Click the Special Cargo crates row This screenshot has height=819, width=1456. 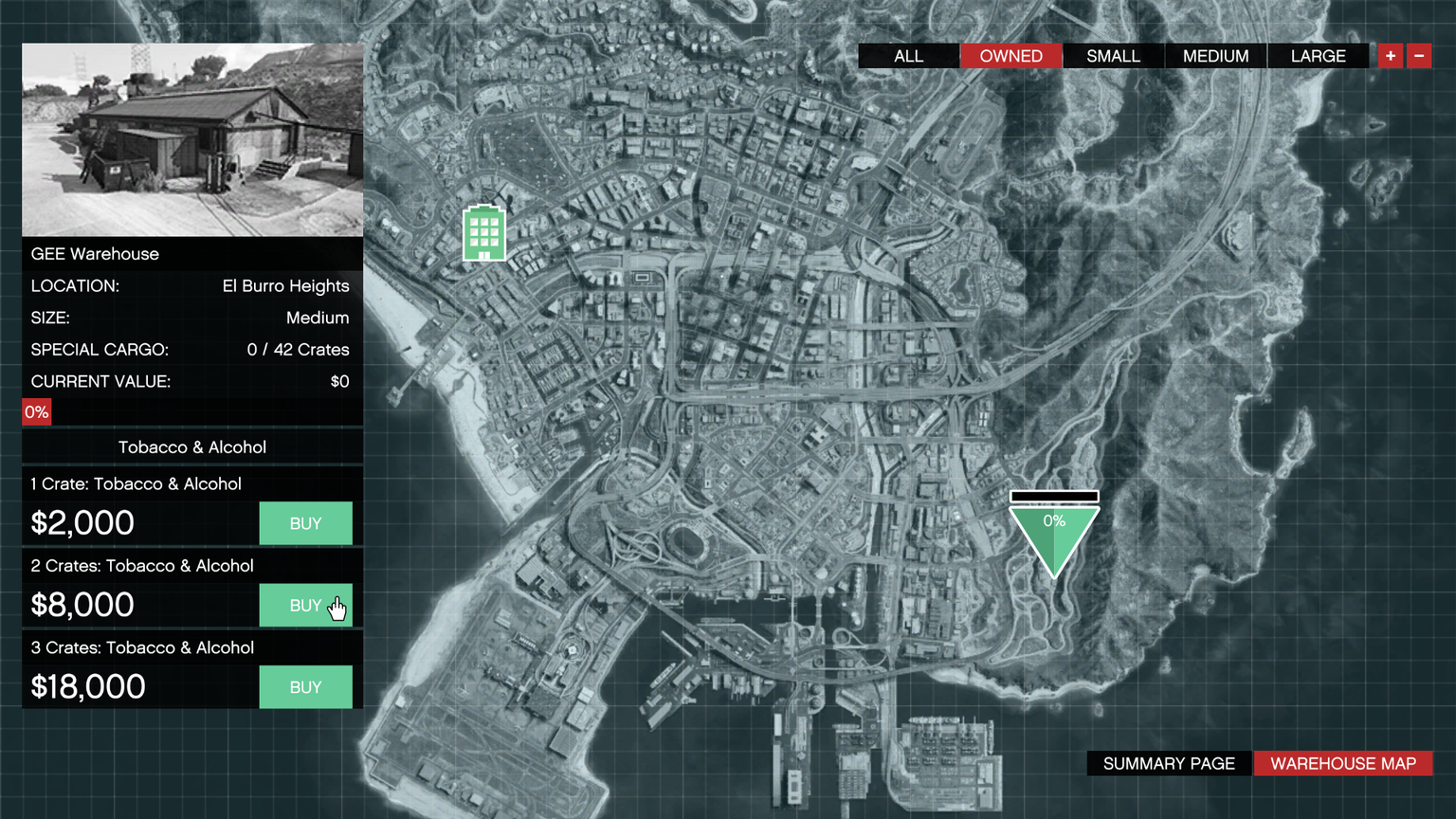(191, 350)
